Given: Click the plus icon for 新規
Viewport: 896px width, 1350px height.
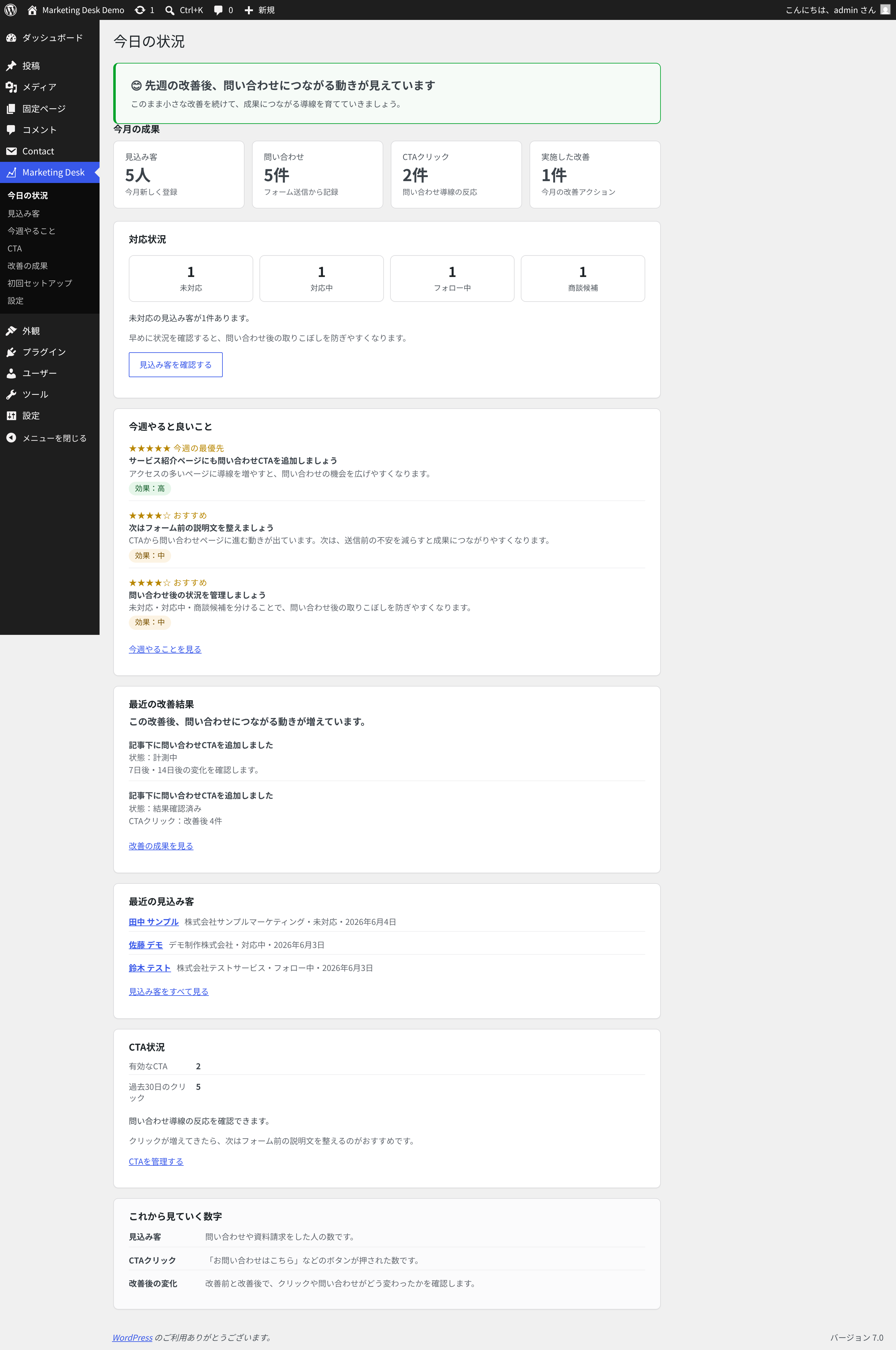Looking at the screenshot, I should (x=249, y=10).
